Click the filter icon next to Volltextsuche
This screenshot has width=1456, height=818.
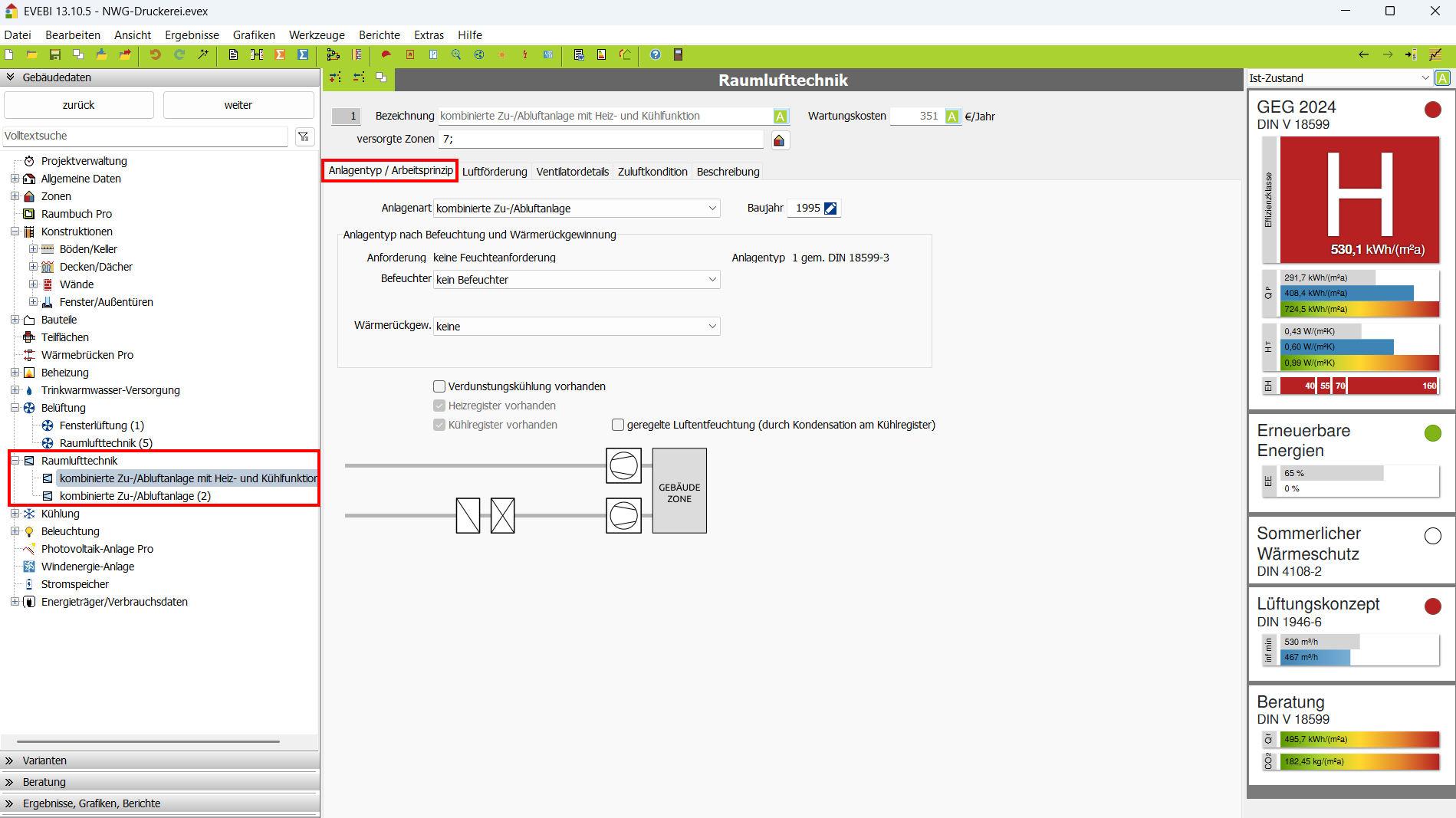[304, 136]
